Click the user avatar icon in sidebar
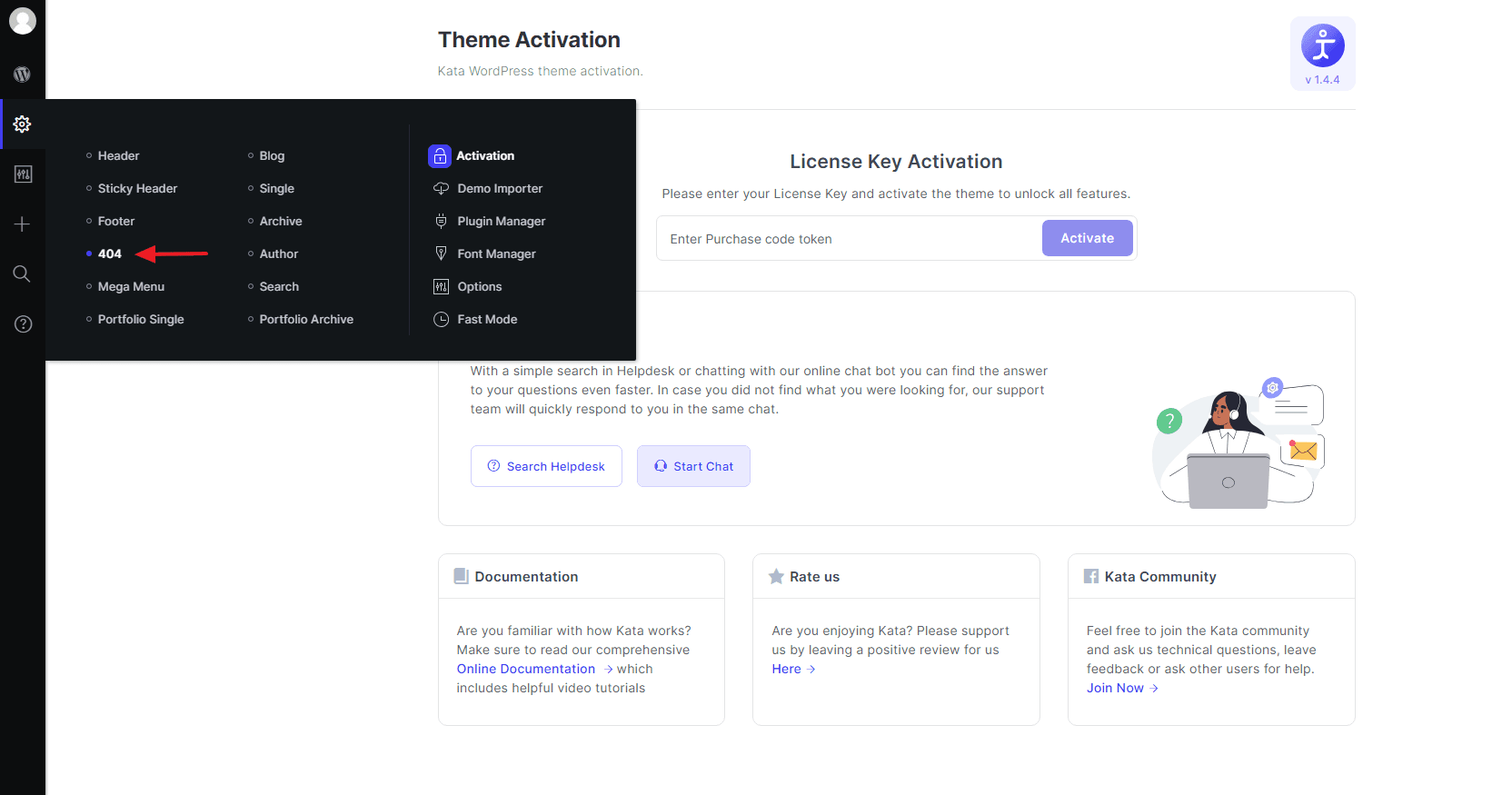The width and height of the screenshot is (1512, 795). coord(23,20)
